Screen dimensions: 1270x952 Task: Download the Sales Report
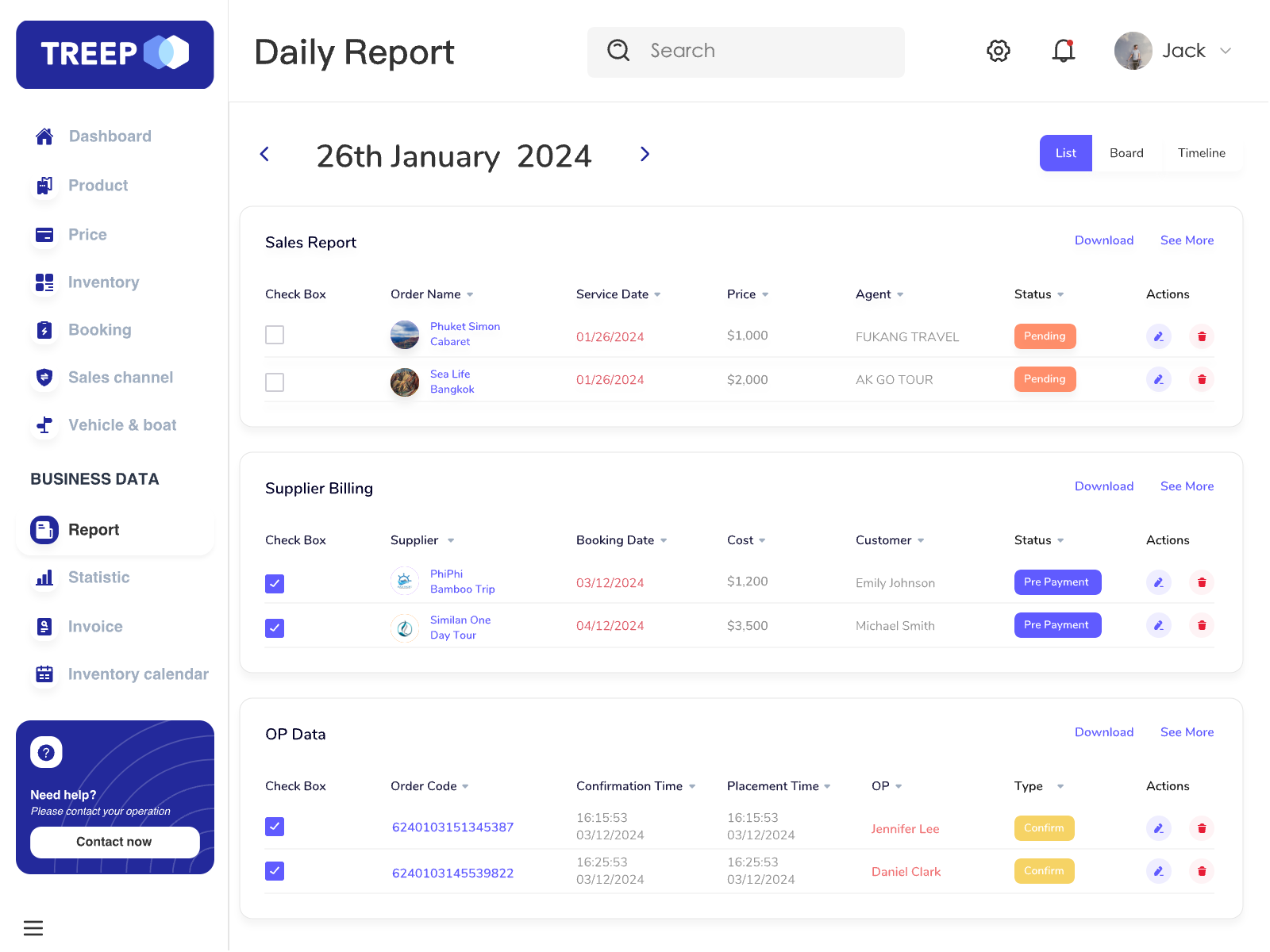click(x=1103, y=240)
